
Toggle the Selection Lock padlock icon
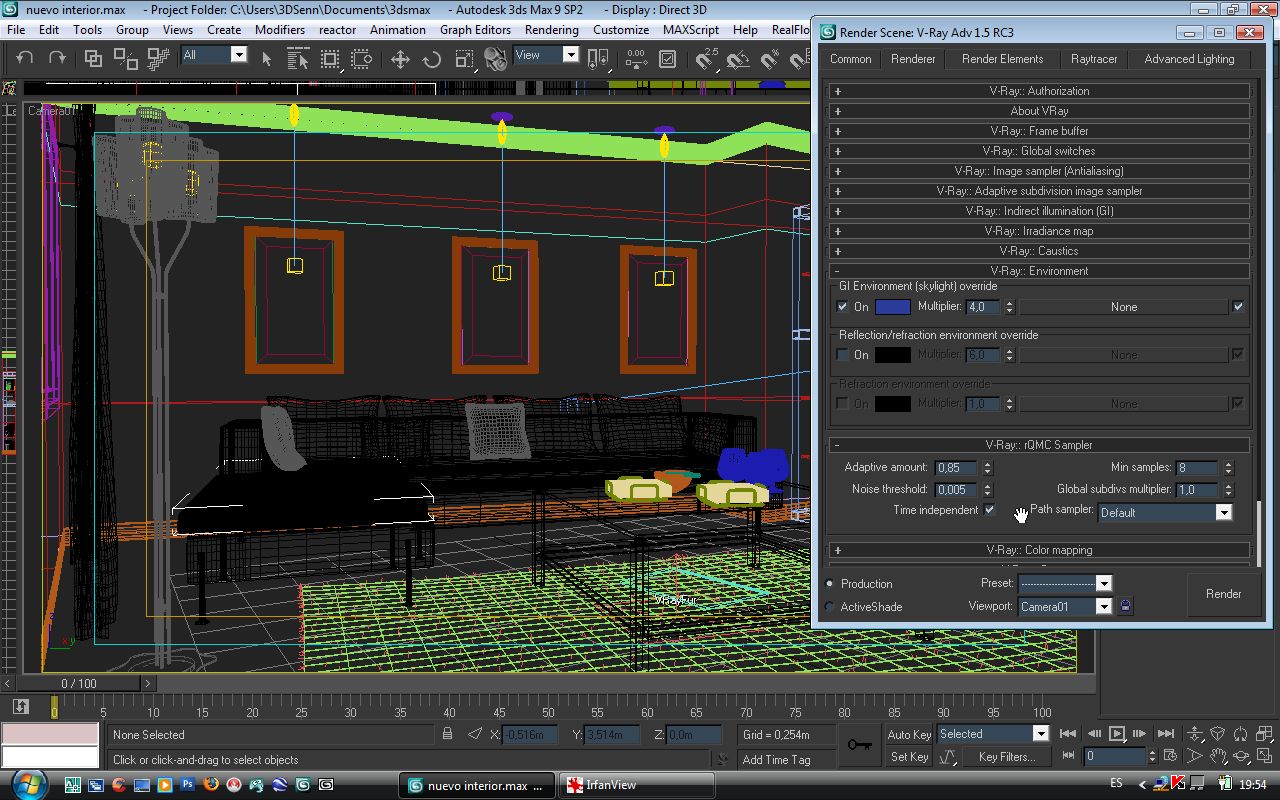pyautogui.click(x=448, y=734)
